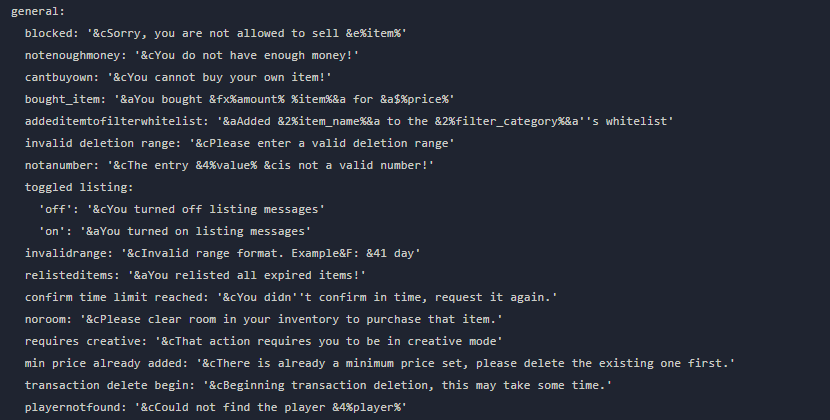Click the 'confirm time limit reached' key
The height and width of the screenshot is (420, 830).
click(113, 297)
